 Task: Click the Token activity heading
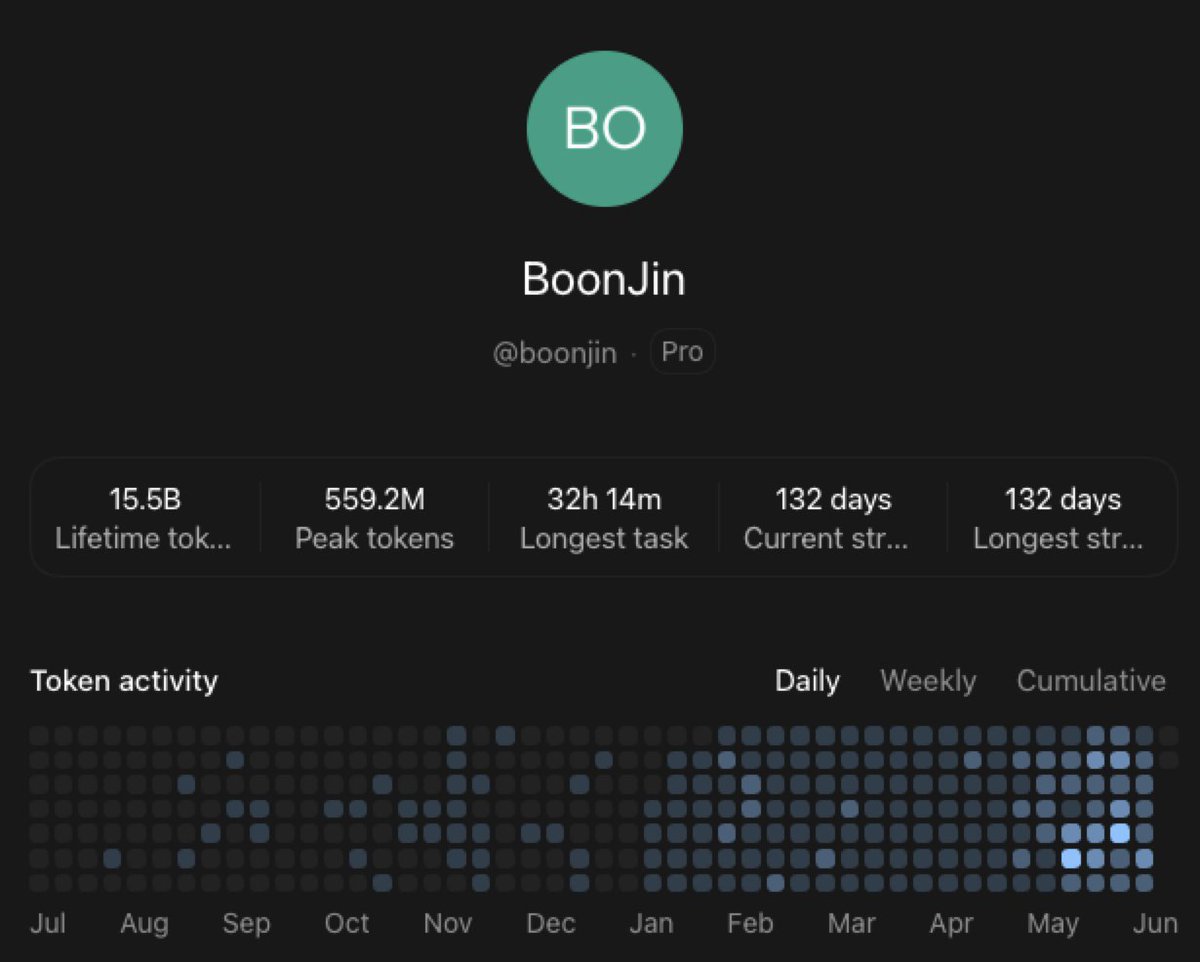tap(124, 681)
